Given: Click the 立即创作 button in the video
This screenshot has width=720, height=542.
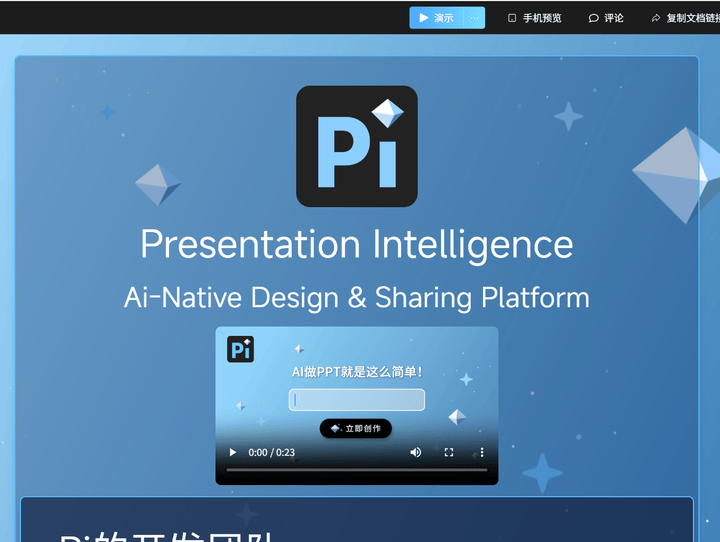Looking at the screenshot, I should point(356,429).
